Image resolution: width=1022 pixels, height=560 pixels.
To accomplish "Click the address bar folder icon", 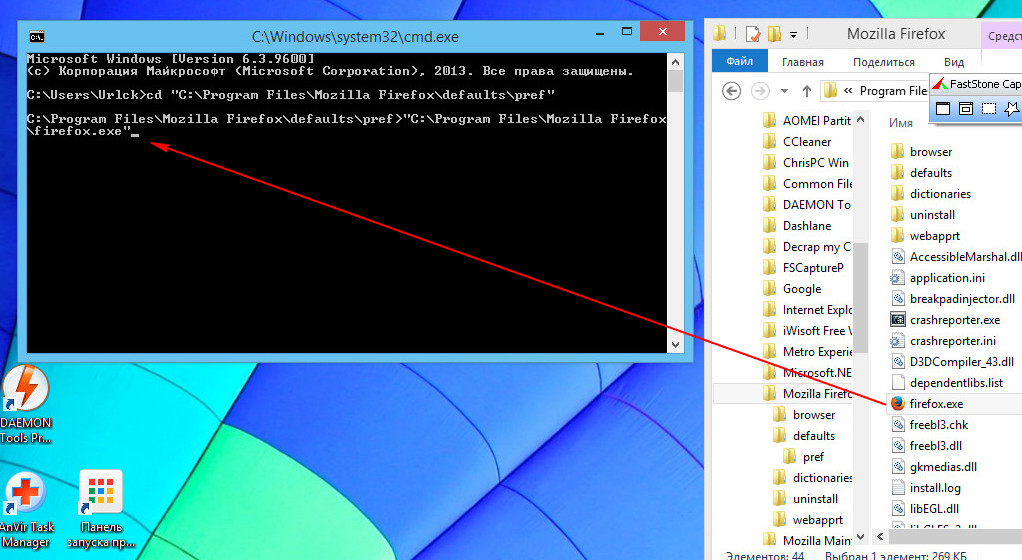I will (x=830, y=91).
